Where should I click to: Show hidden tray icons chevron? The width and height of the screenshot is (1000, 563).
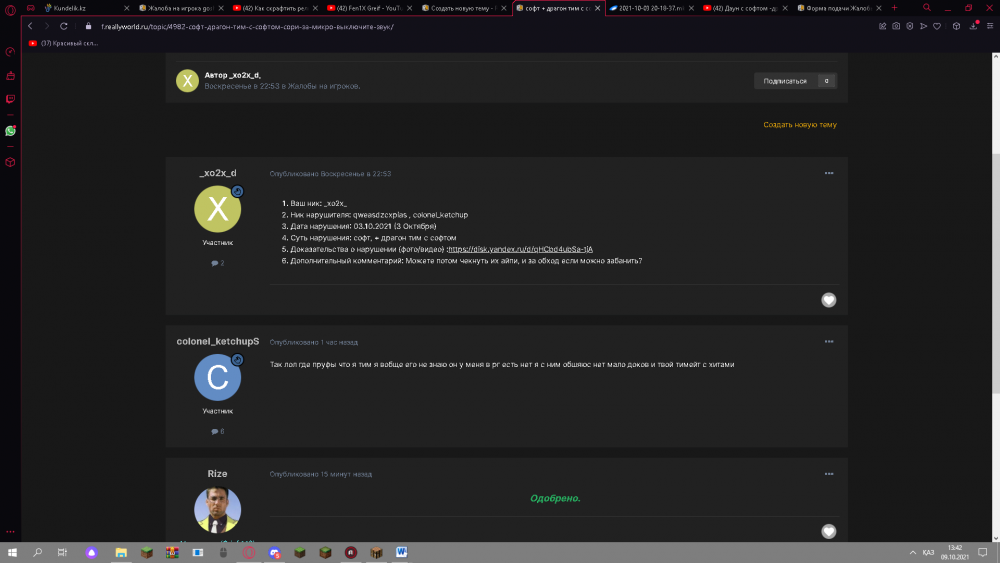coord(913,552)
